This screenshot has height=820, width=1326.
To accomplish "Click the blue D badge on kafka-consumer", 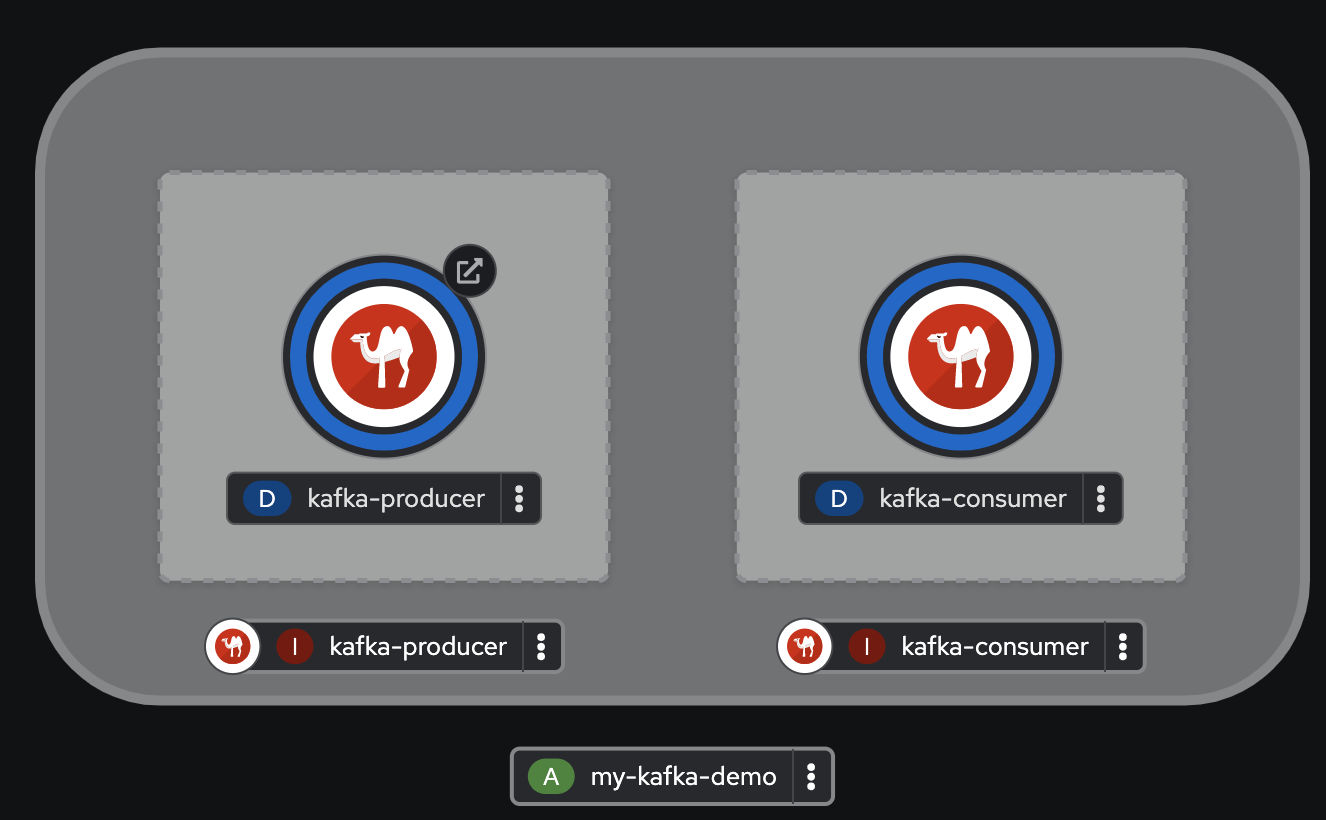I will [x=839, y=498].
